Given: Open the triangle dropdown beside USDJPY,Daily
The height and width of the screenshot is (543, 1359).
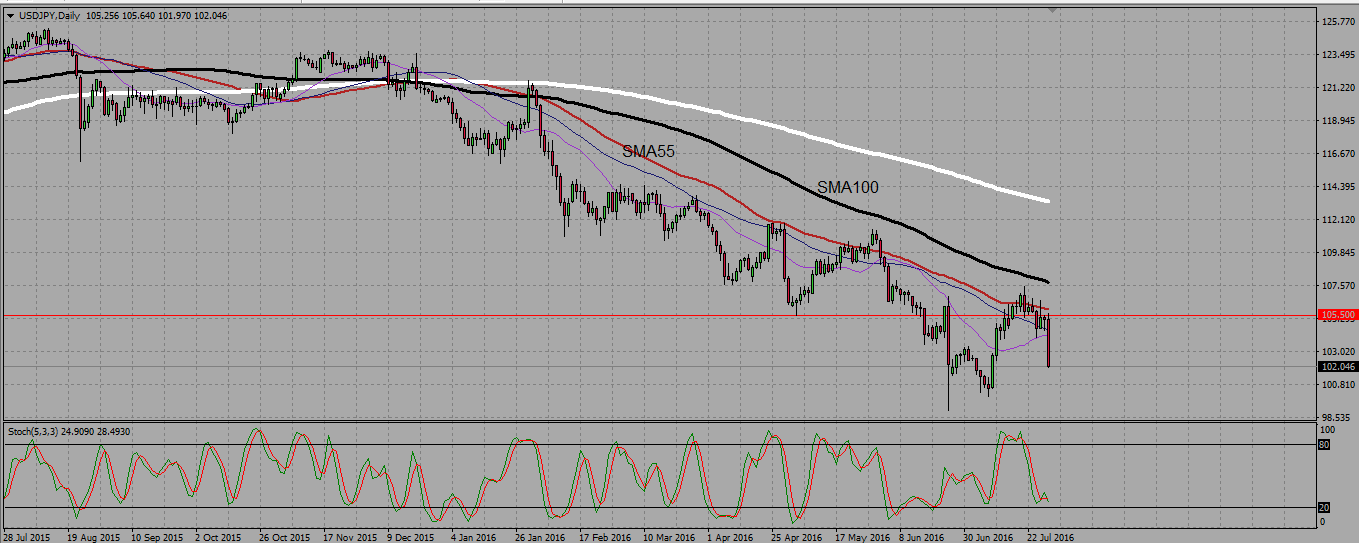Looking at the screenshot, I should pos(10,15).
